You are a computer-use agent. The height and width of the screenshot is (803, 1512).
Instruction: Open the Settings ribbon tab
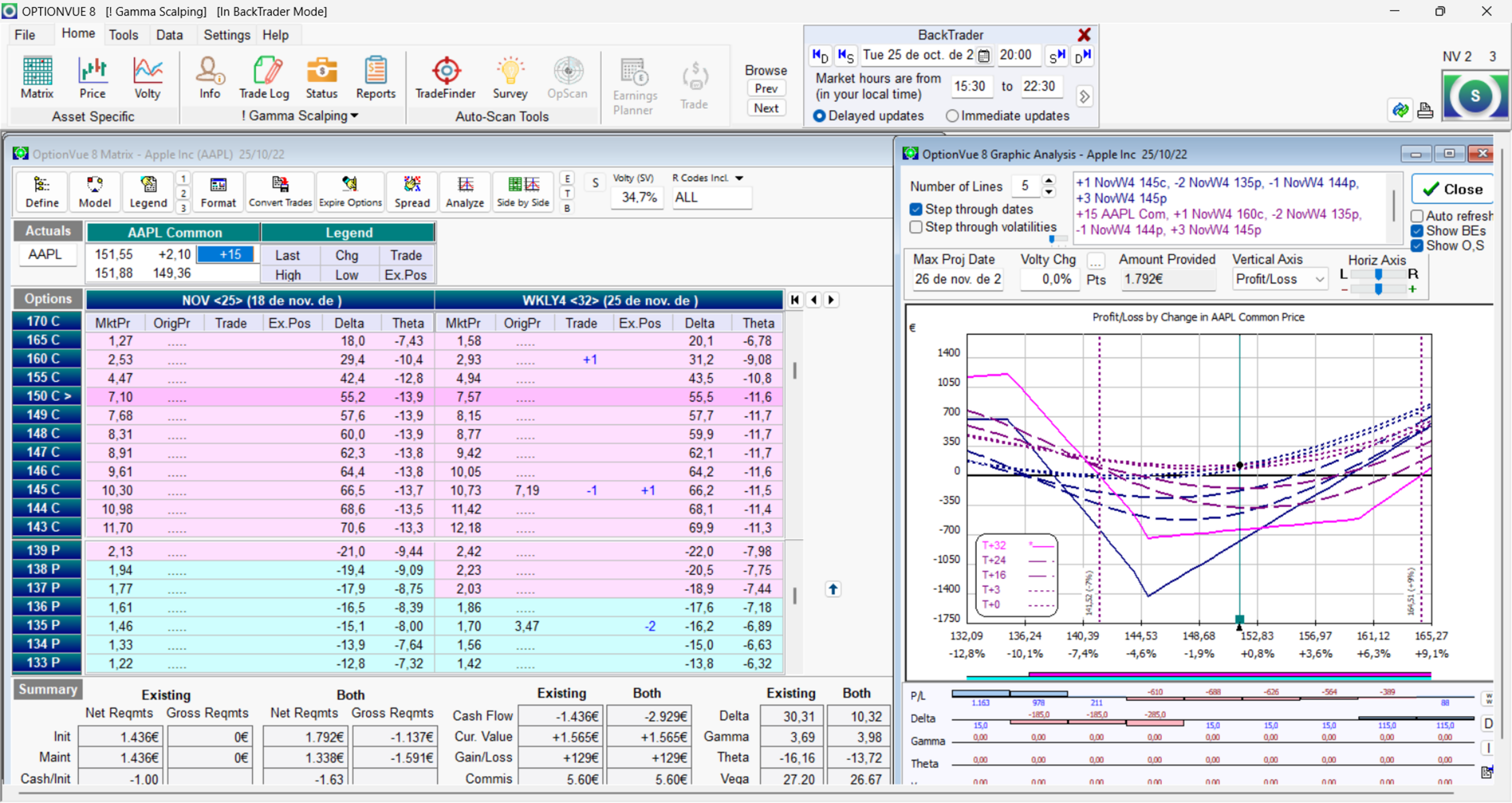point(227,35)
